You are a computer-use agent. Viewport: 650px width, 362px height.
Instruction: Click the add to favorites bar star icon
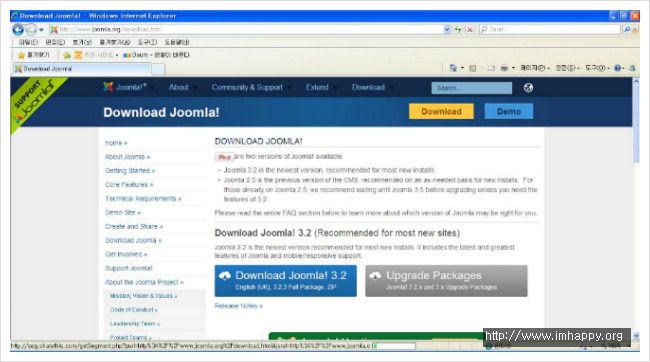[x=67, y=55]
